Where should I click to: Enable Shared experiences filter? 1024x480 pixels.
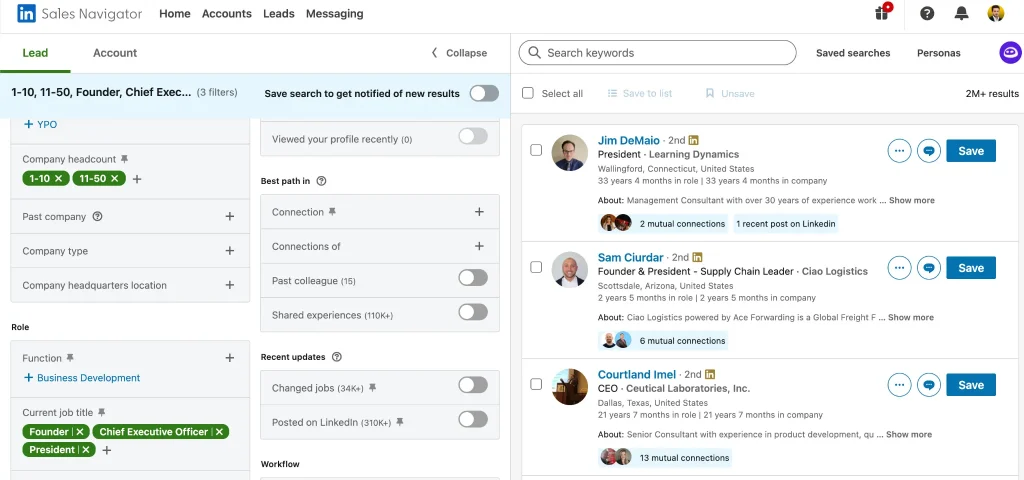tap(473, 312)
